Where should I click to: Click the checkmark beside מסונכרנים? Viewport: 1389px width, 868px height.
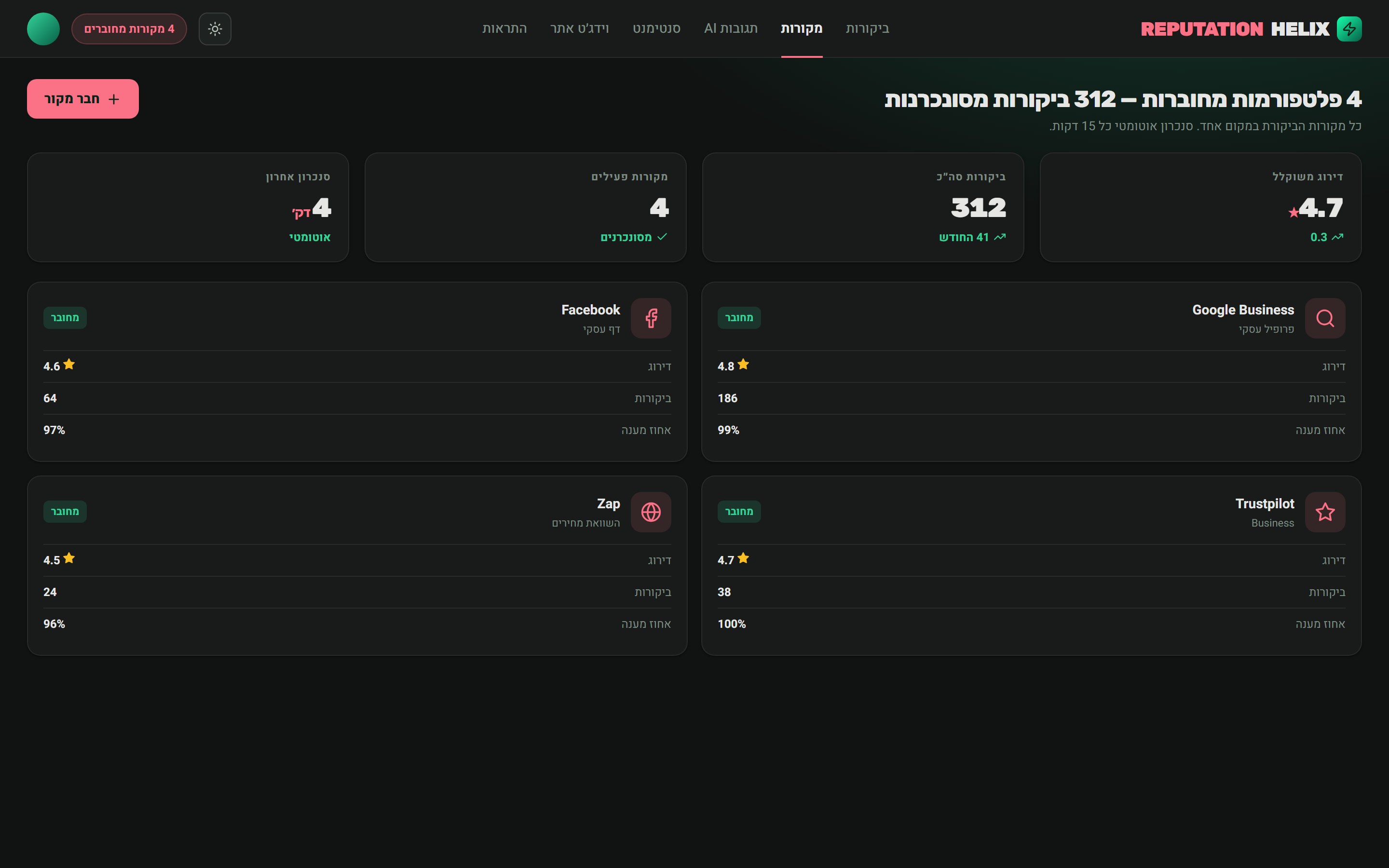coord(662,237)
